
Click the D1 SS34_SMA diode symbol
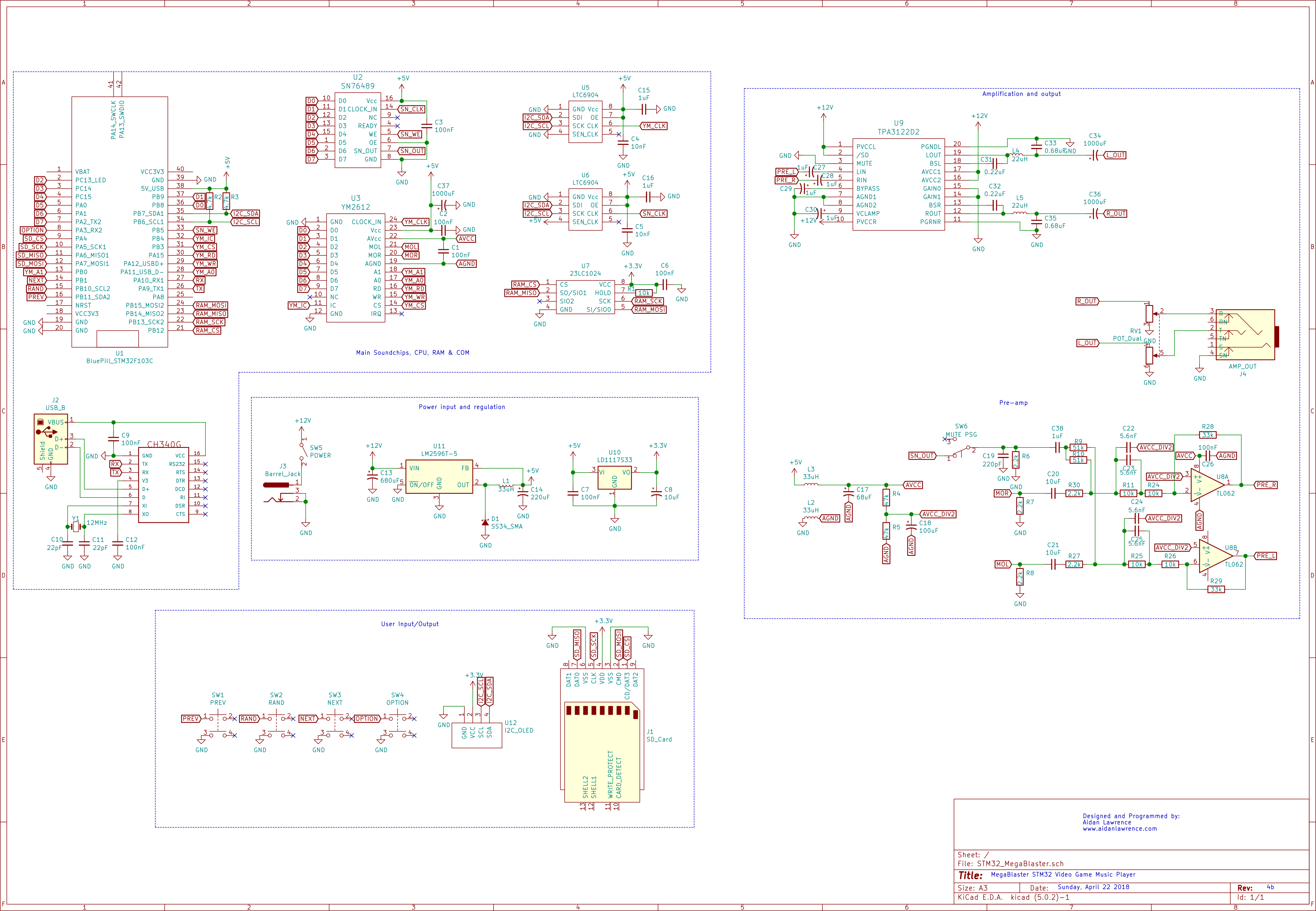pos(485,522)
